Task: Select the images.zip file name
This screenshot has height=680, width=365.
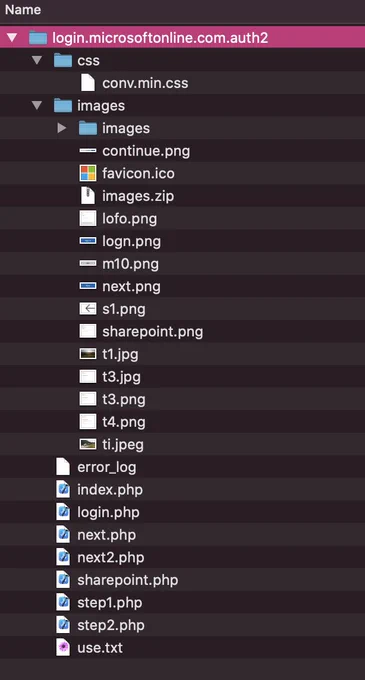Action: click(x=138, y=196)
